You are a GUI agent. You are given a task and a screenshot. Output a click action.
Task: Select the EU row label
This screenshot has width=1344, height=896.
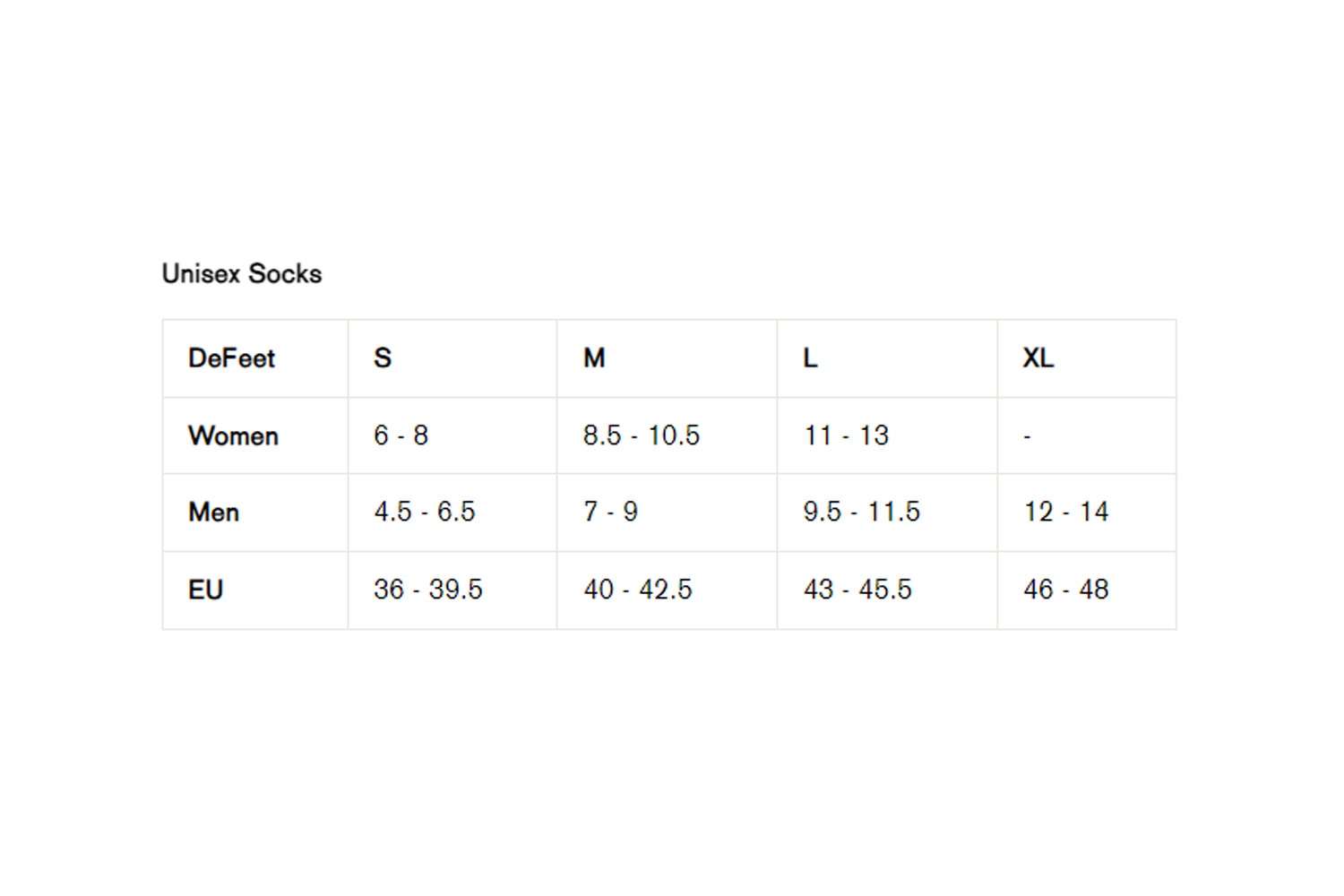tap(205, 590)
